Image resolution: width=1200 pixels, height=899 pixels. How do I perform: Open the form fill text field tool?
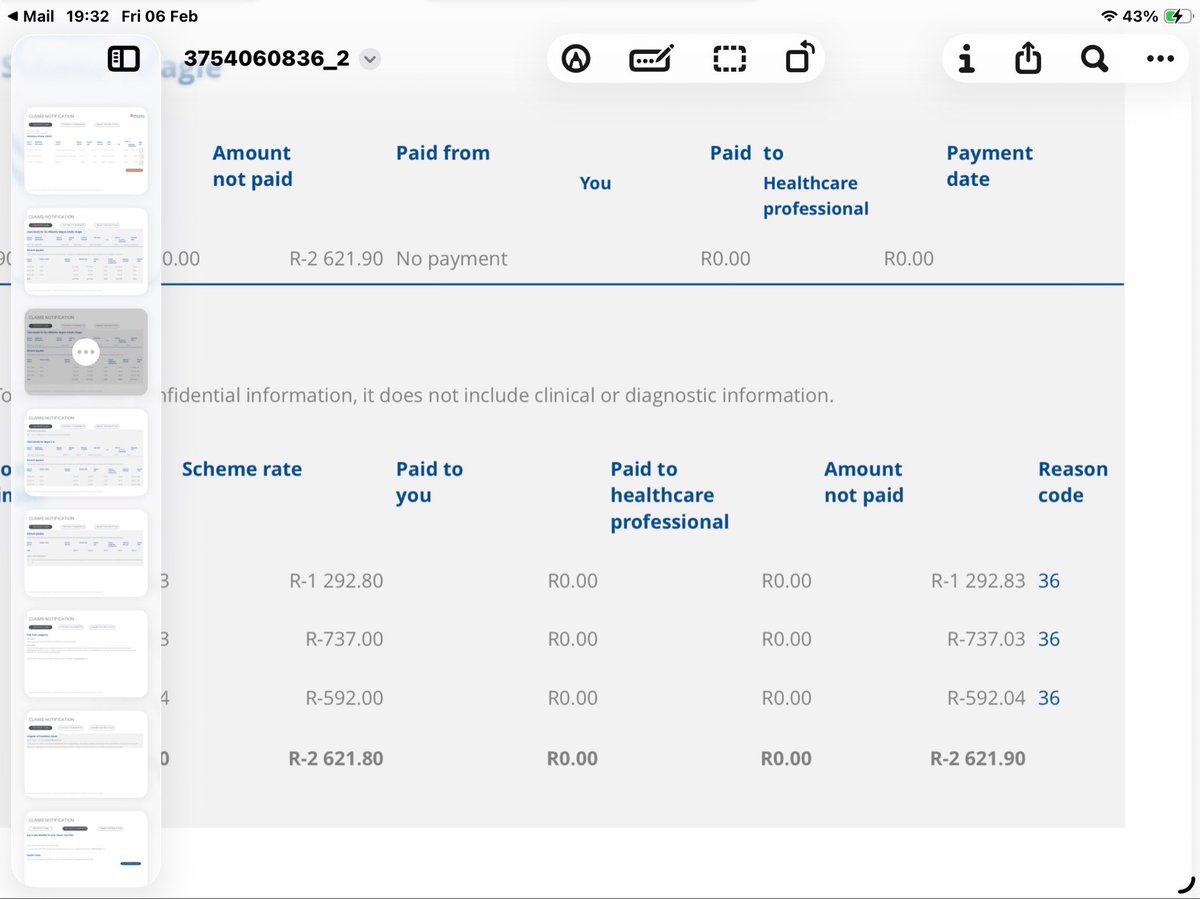tap(651, 60)
